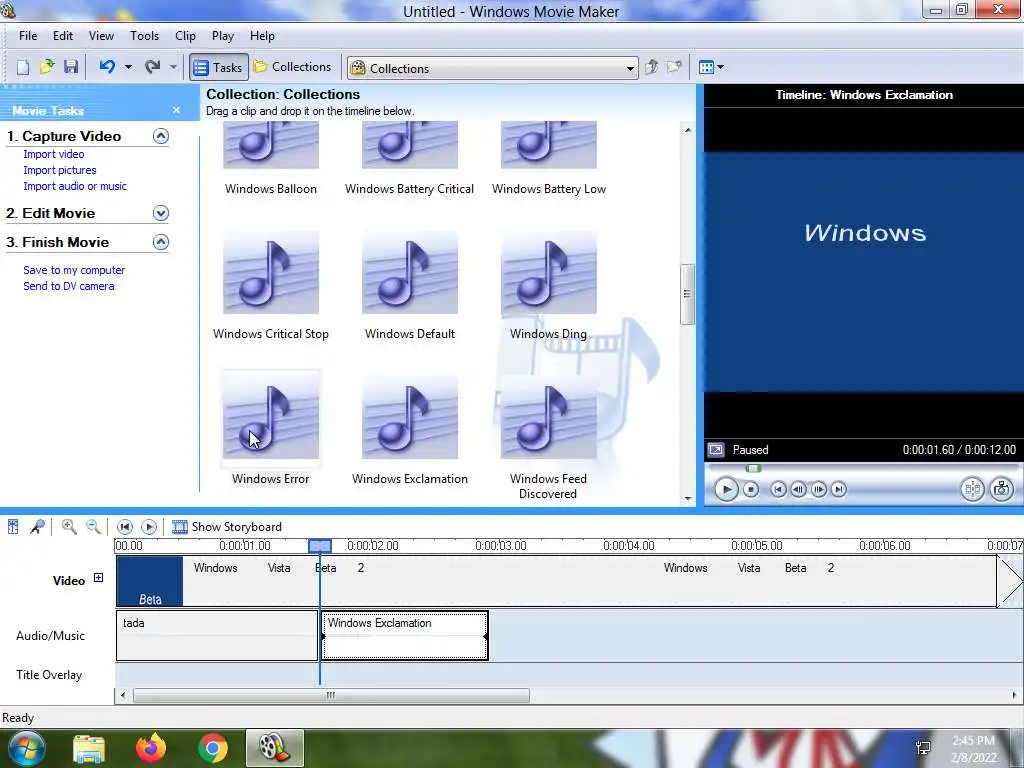Redo the last action
This screenshot has width=1024, height=768.
153,67
